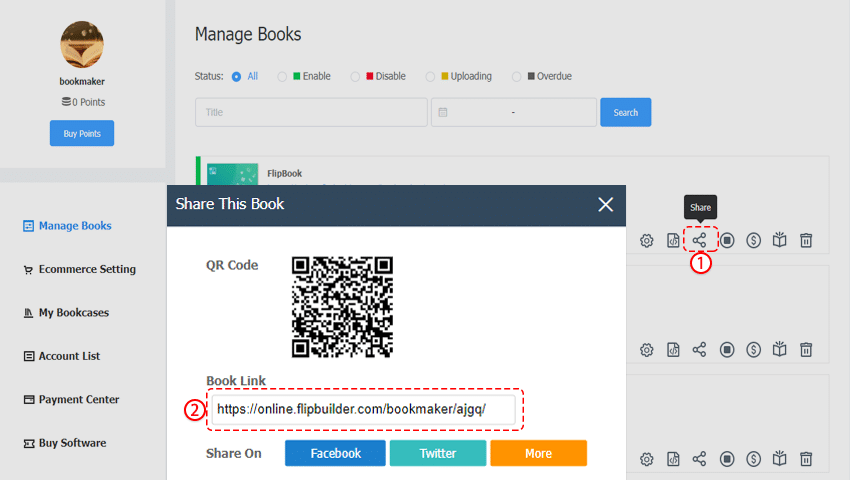Screen dimensions: 850x480
Task: Click the Share icon in FlipBook row
Action: pyautogui.click(x=699, y=240)
